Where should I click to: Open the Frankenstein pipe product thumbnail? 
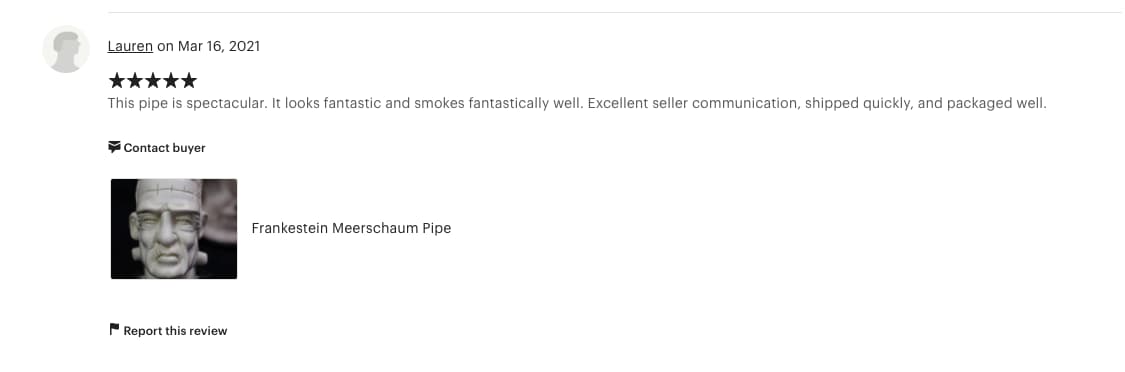174,228
